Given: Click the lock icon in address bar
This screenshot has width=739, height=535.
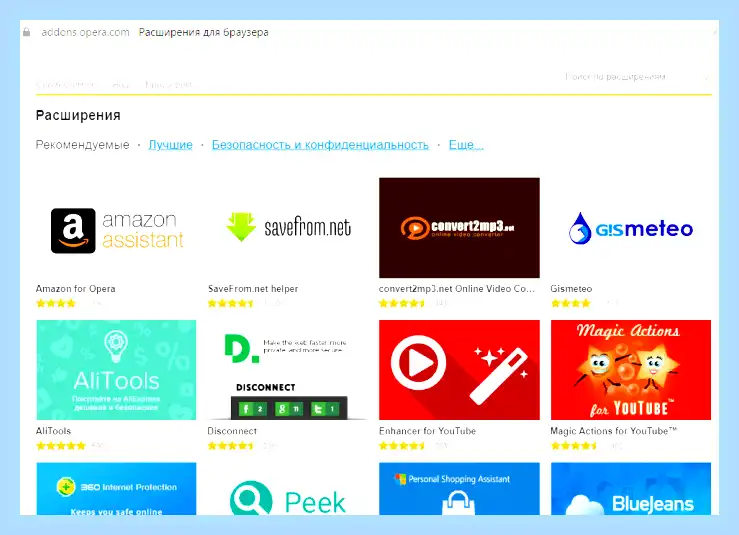Looking at the screenshot, I should [27, 32].
